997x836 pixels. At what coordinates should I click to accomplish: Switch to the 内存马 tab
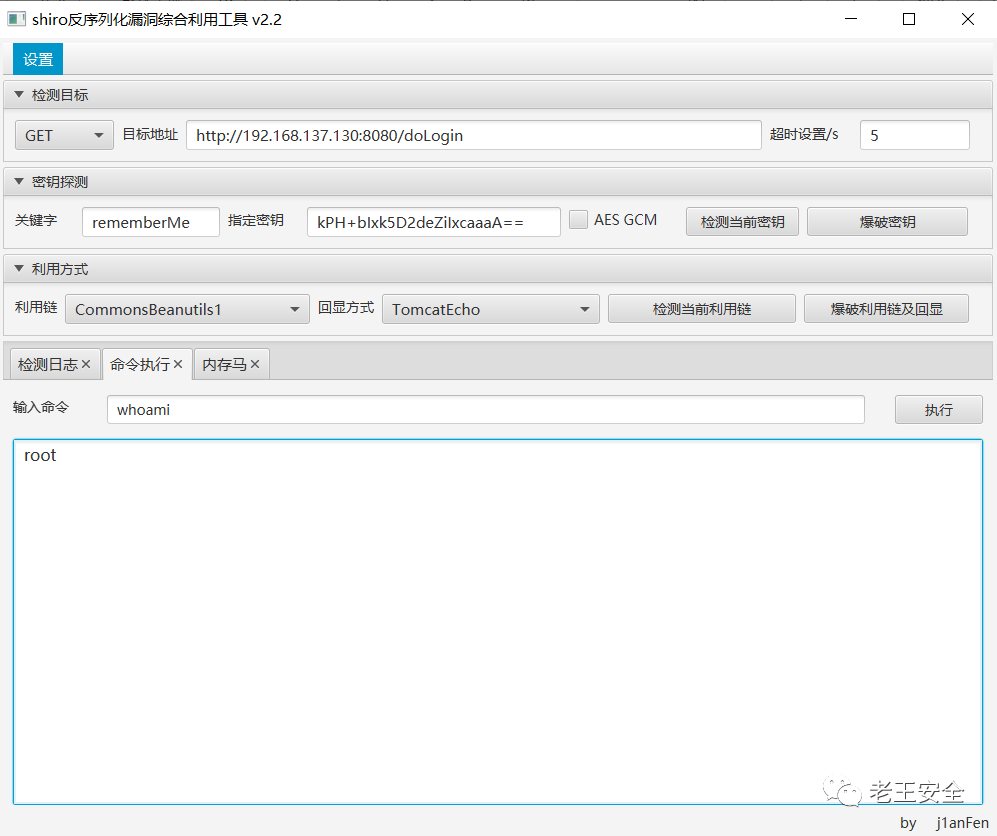[224, 364]
